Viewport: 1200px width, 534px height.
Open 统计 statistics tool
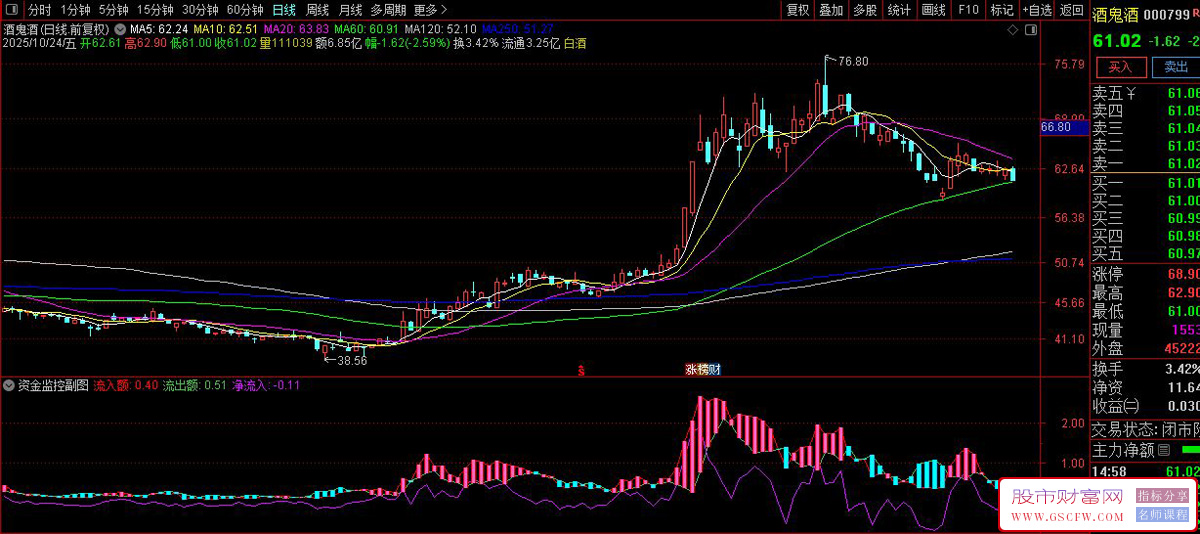[899, 10]
